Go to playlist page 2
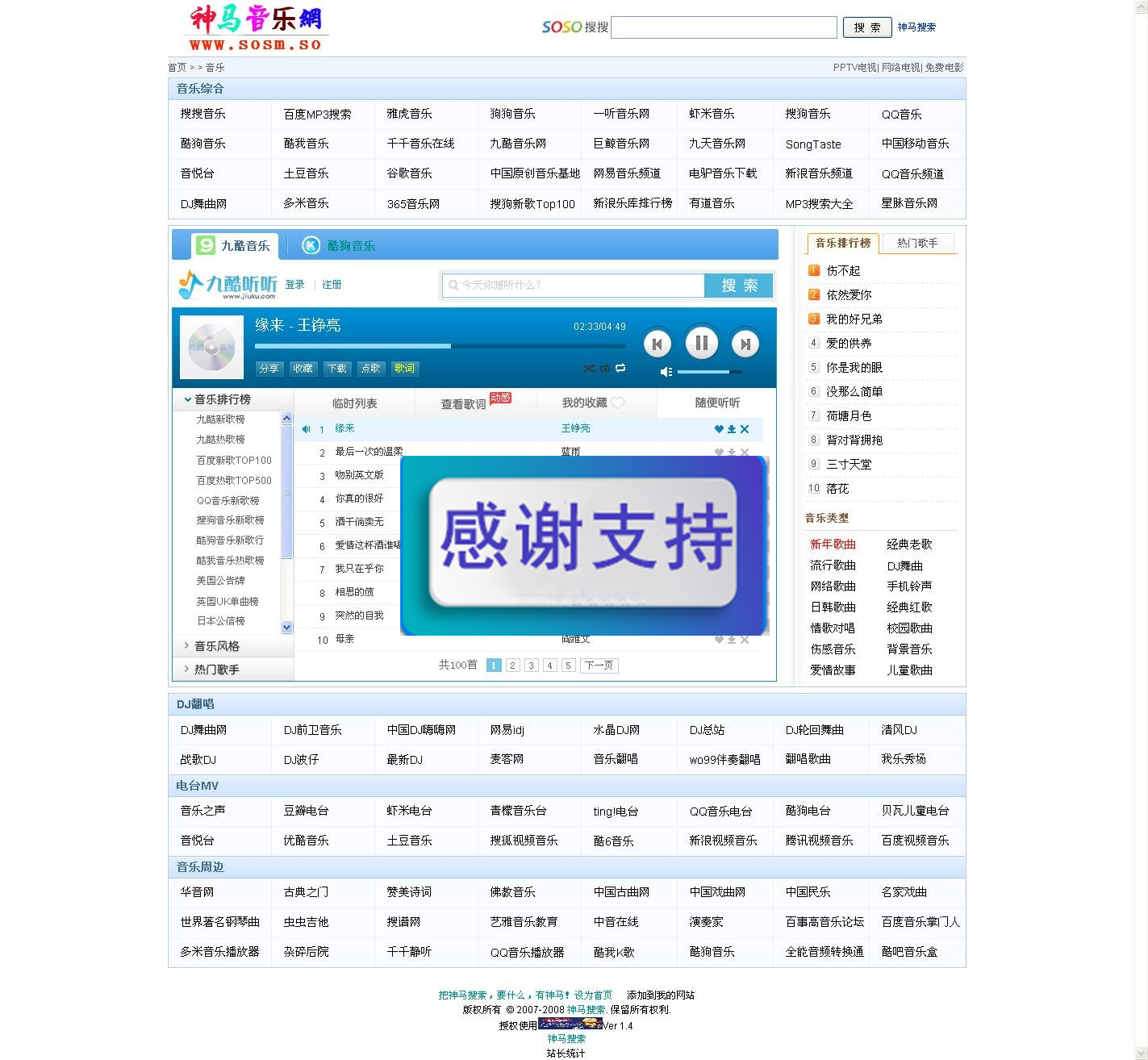The height and width of the screenshot is (1060, 1148). tap(512, 666)
